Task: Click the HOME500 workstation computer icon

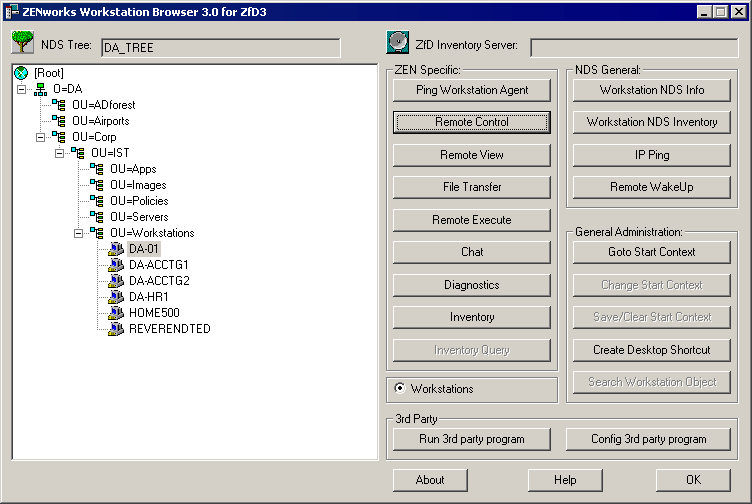Action: coord(116,313)
